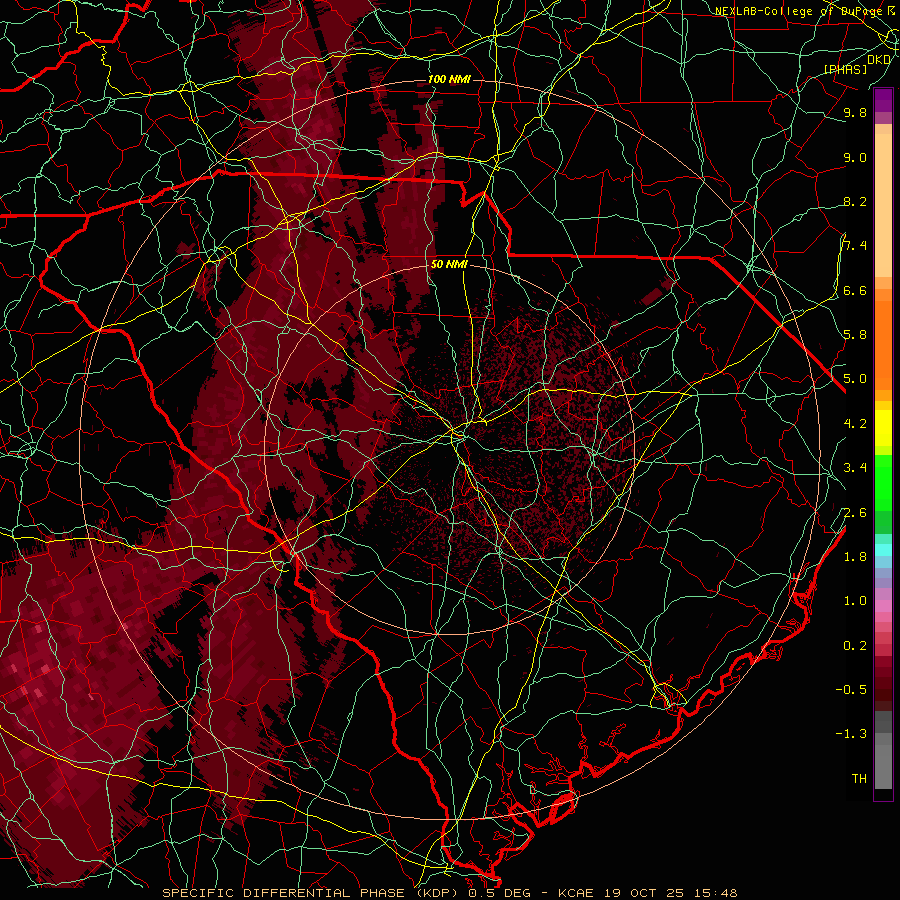This screenshot has width=900, height=900.
Task: Click the 8.2 value on the color scale
Action: [855, 201]
